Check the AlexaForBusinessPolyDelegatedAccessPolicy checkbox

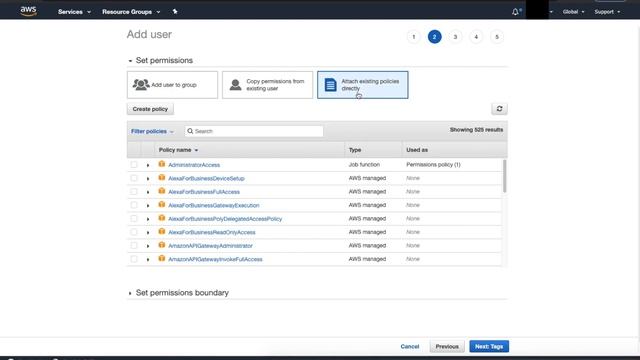pyautogui.click(x=134, y=218)
